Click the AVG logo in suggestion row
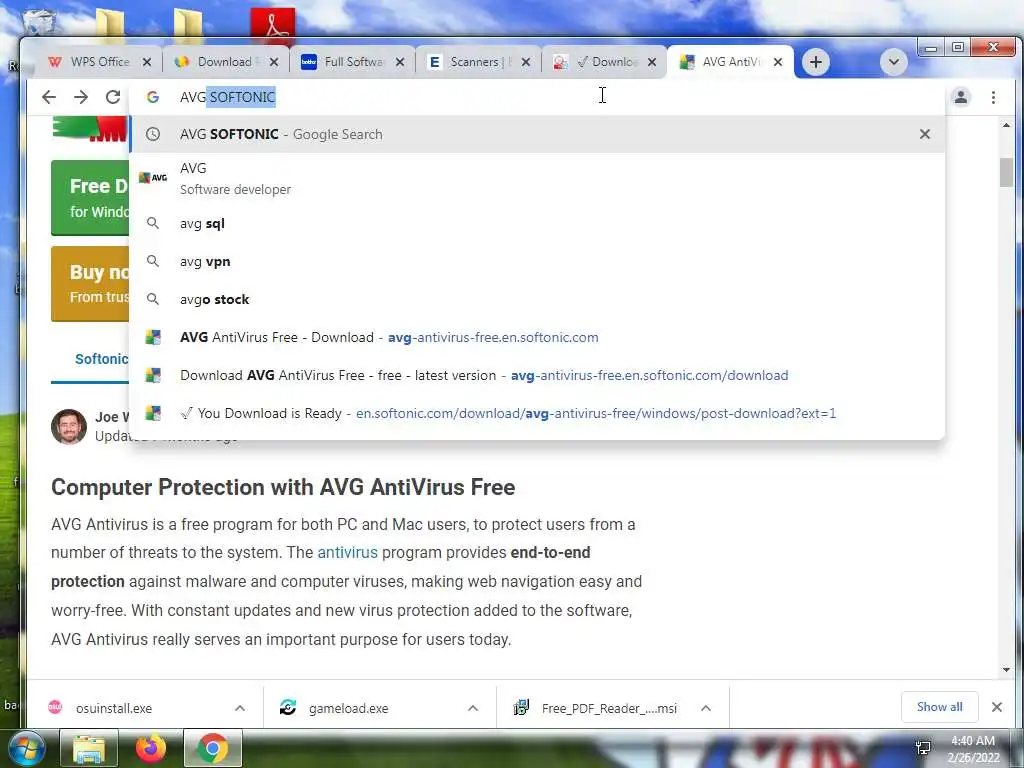The width and height of the screenshot is (1024, 768). 153,178
